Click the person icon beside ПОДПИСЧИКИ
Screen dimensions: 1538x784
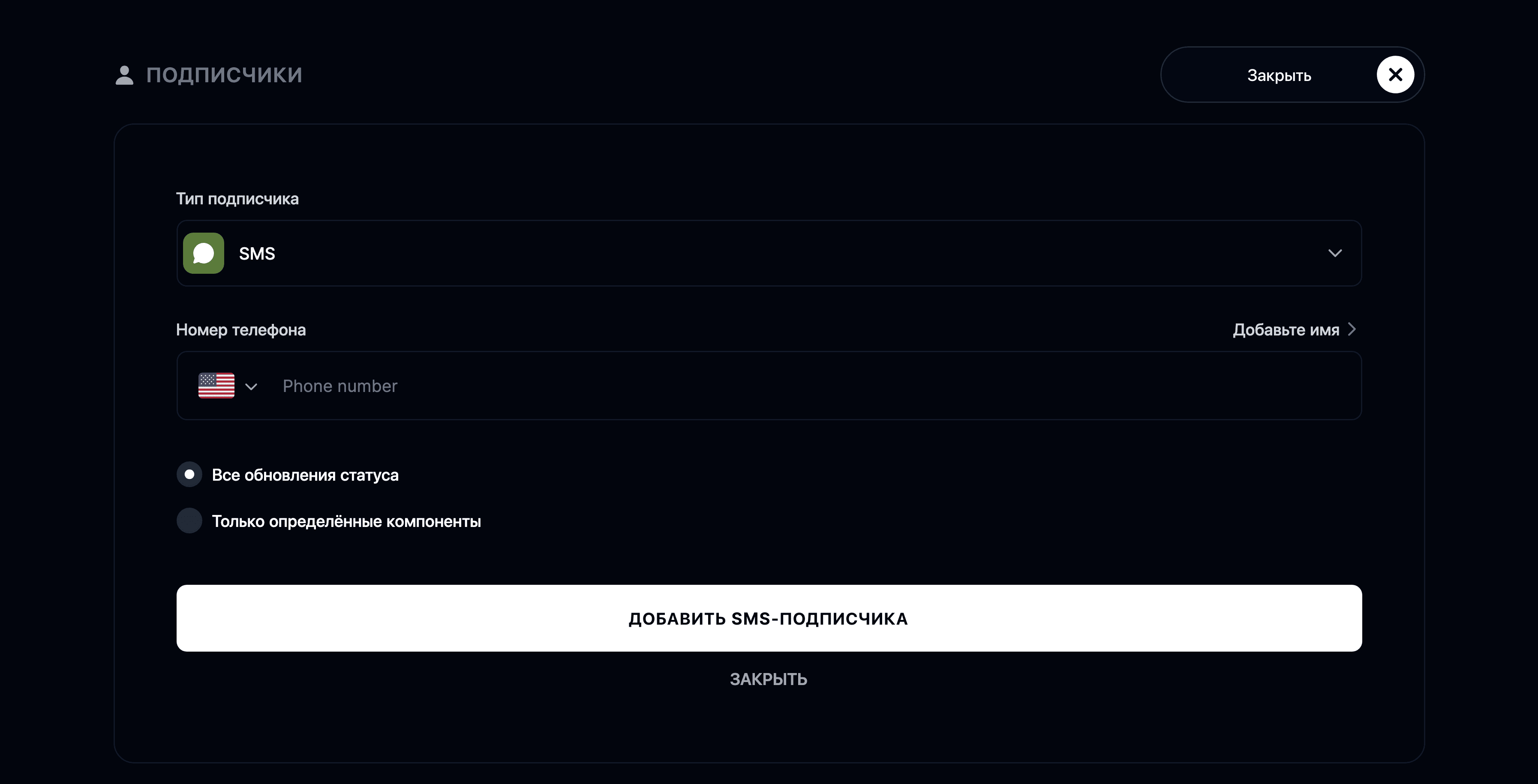click(x=124, y=75)
